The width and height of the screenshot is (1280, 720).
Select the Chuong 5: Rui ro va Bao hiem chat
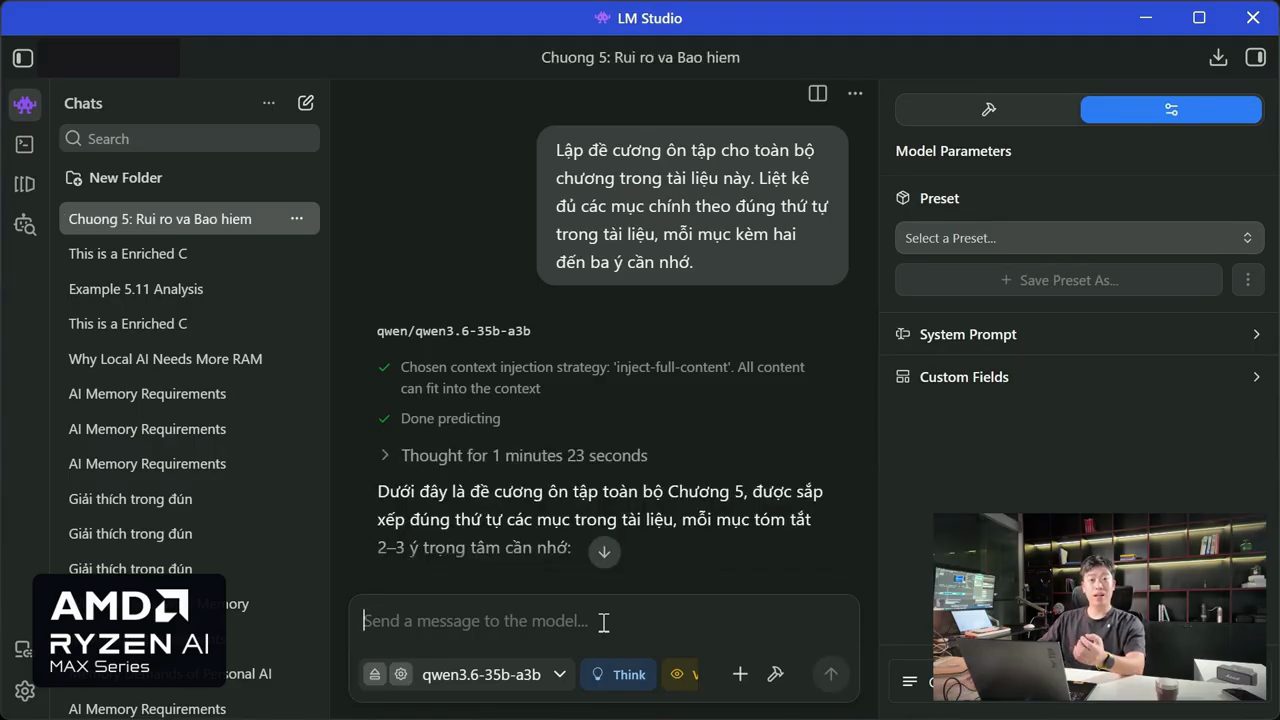(160, 219)
